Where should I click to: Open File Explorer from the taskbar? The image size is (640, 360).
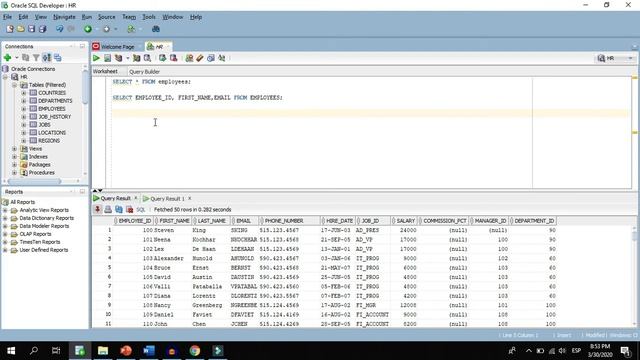[x=103, y=351]
